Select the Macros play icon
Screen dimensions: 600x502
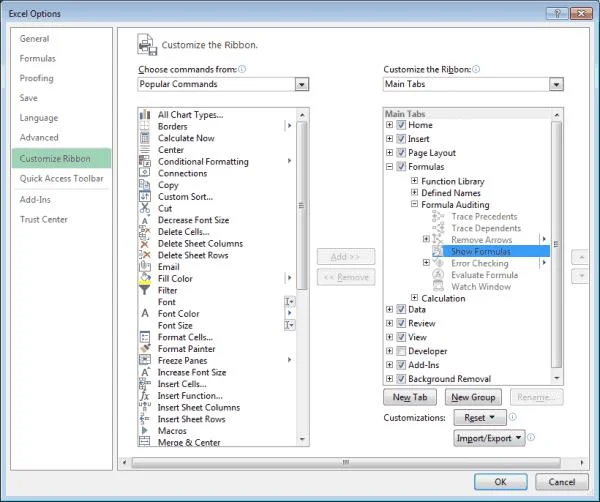coord(145,430)
